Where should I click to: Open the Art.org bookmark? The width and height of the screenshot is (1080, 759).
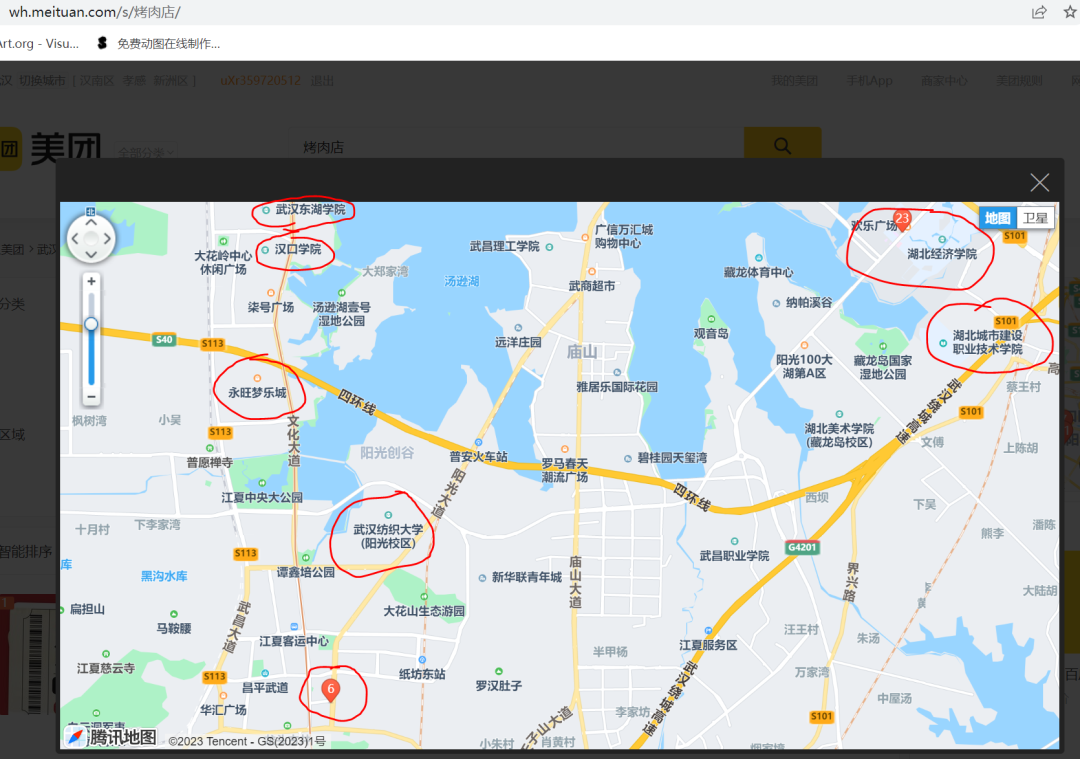(39, 43)
